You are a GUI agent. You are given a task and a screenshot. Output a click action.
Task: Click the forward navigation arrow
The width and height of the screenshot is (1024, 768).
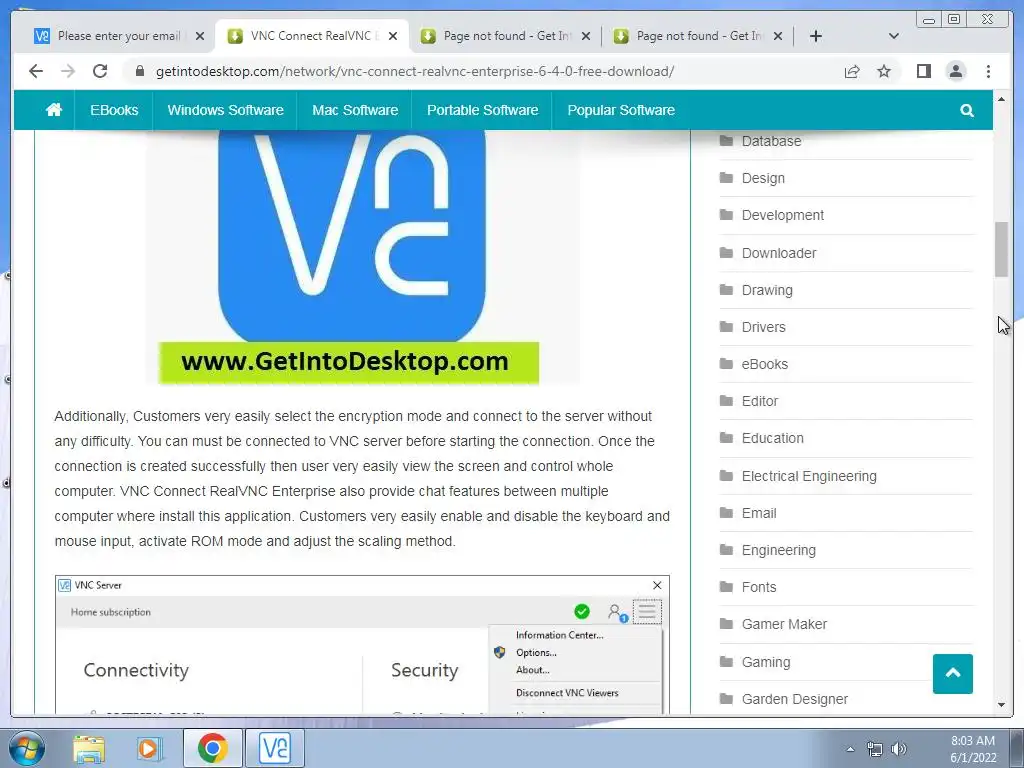68,71
